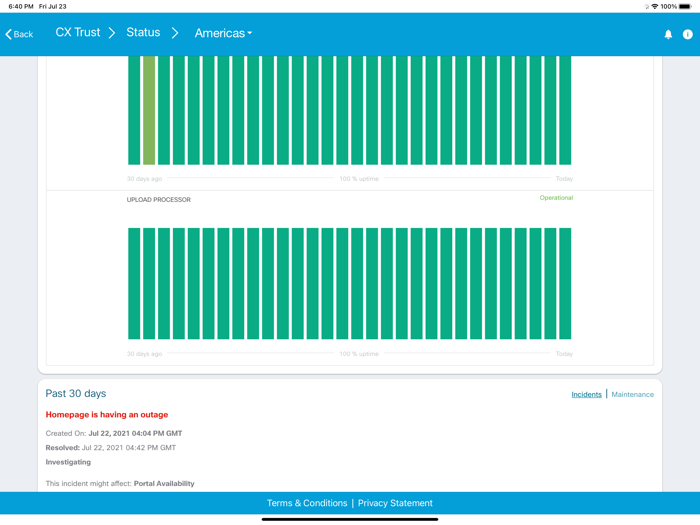Click the battery icon in the status bar
Image resolution: width=700 pixels, height=525 pixels.
[685, 7]
